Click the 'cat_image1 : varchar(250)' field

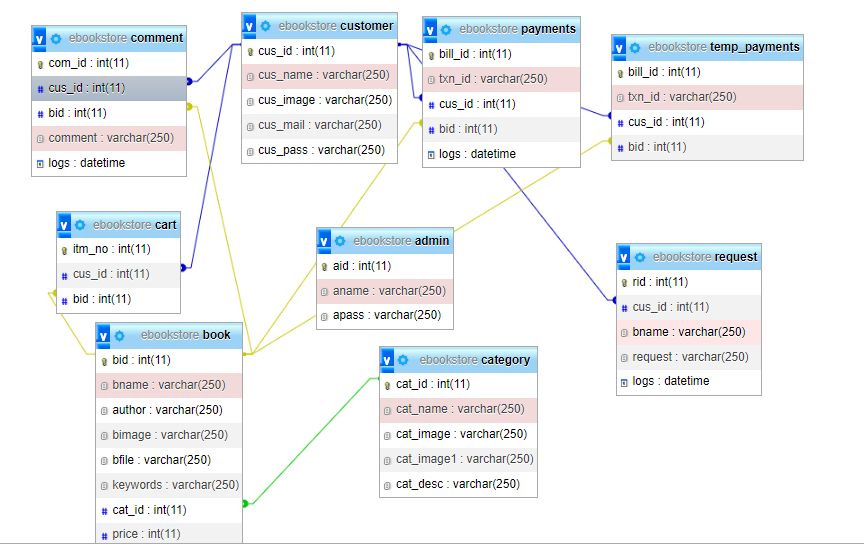pyautogui.click(x=458, y=459)
